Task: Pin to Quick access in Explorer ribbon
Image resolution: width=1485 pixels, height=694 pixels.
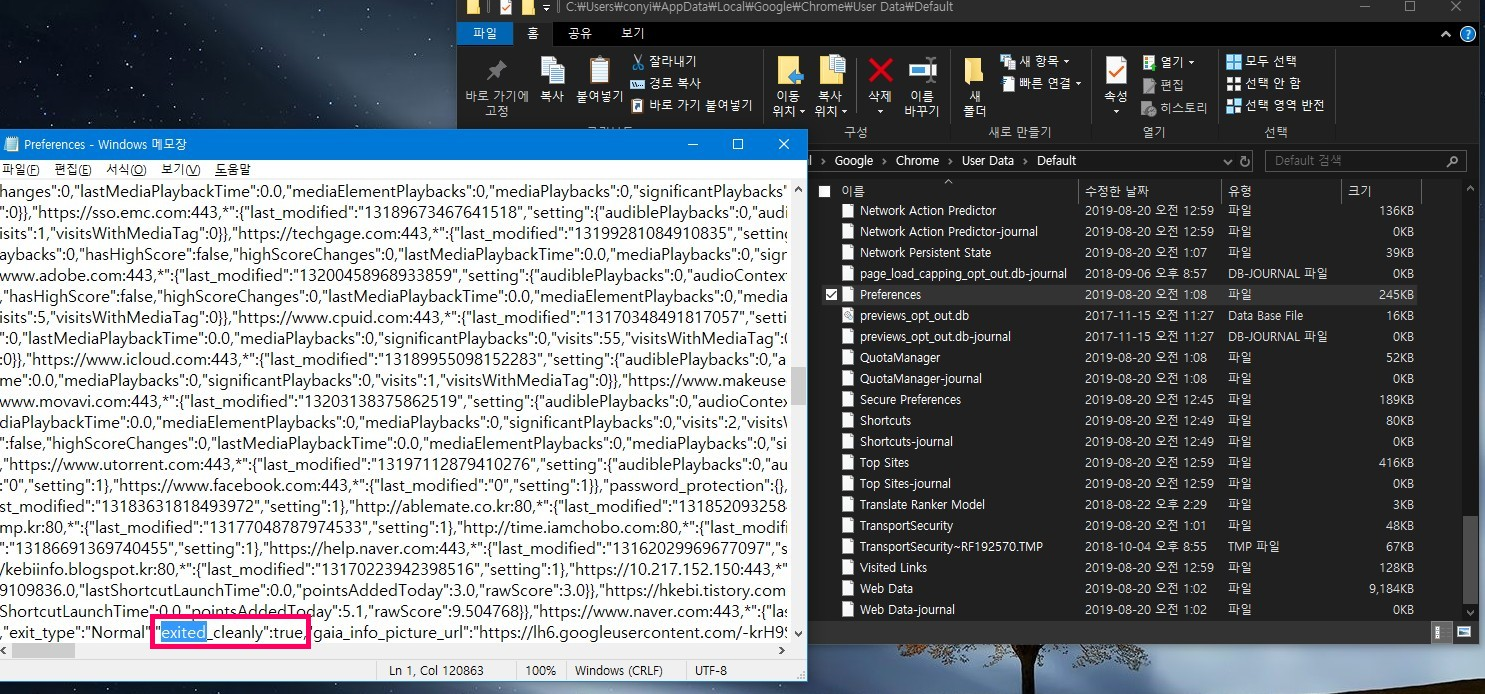Action: 496,88
